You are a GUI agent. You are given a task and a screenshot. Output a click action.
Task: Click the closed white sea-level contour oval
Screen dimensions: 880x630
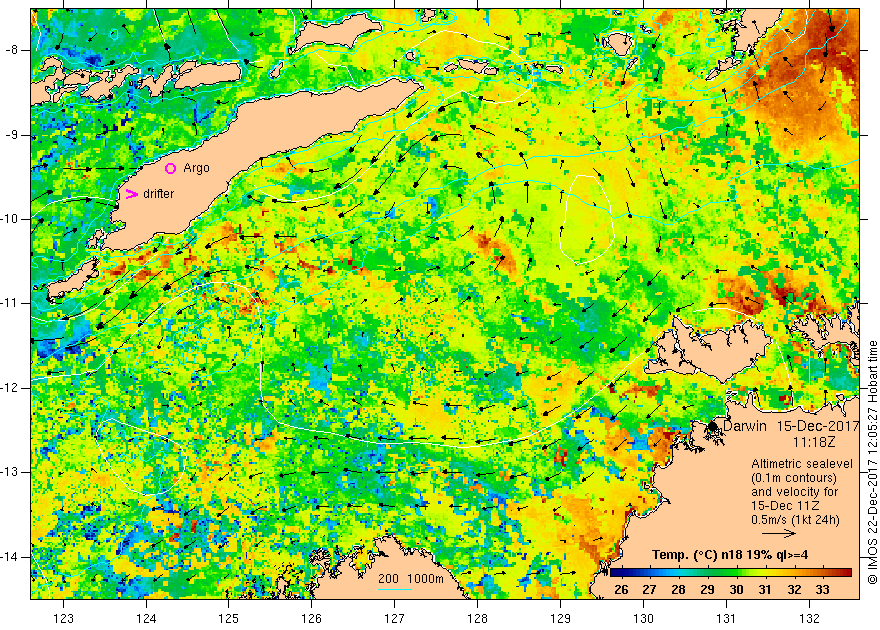pyautogui.click(x=588, y=219)
